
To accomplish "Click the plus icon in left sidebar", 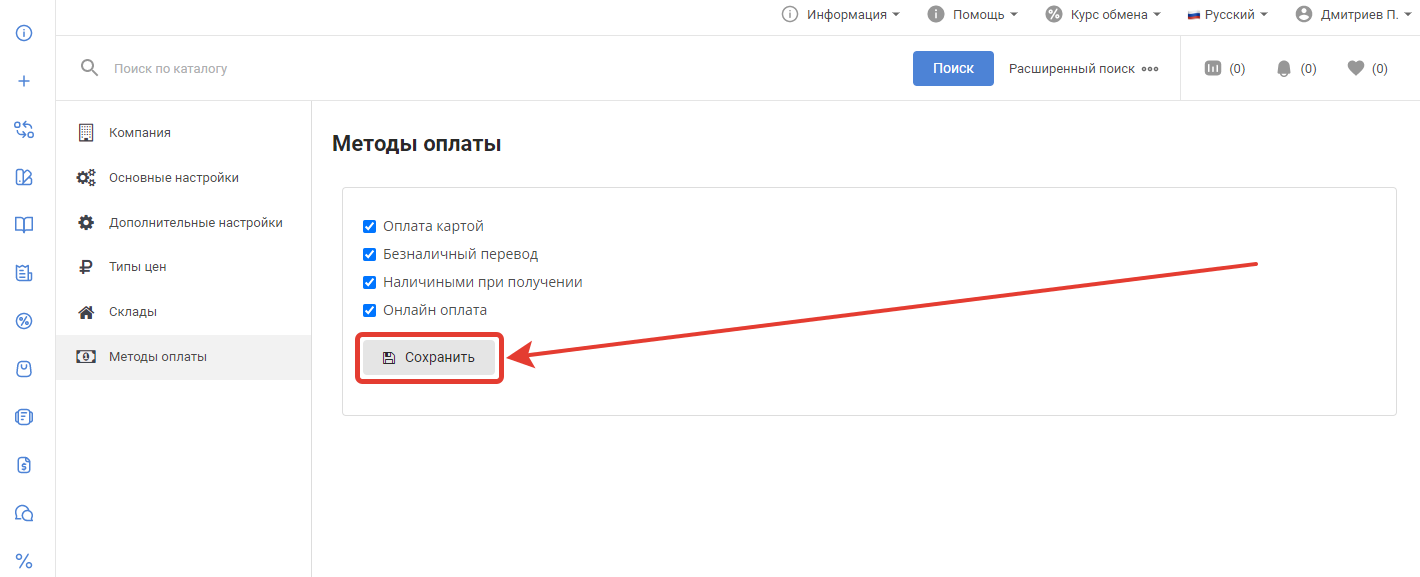I will pos(24,81).
